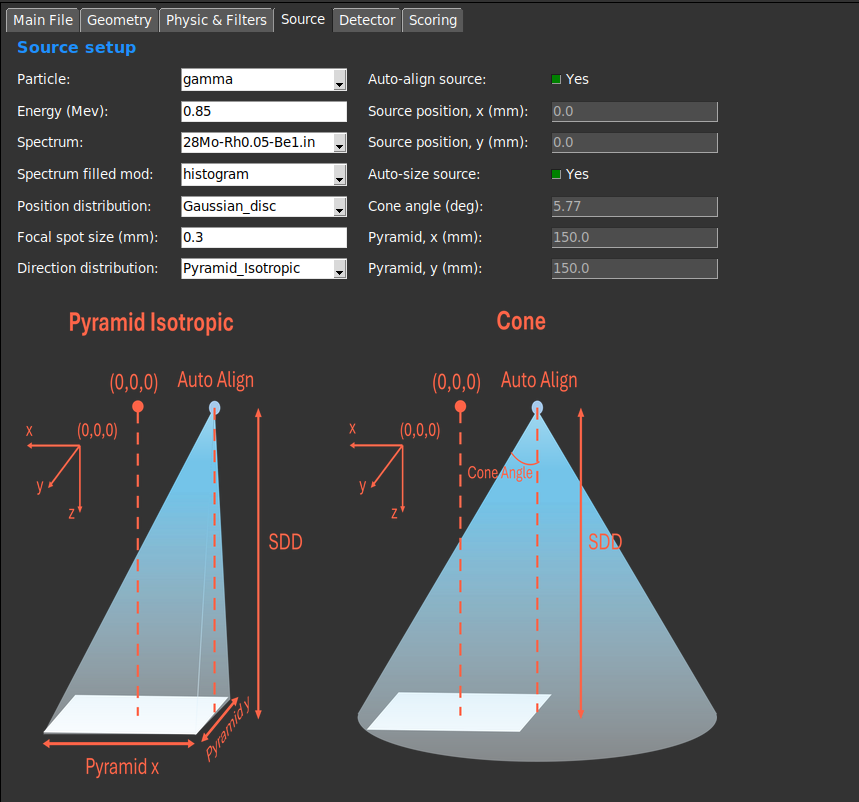Image resolution: width=859 pixels, height=802 pixels.
Task: Click the Cone diagram illustration title
Action: pos(521,321)
